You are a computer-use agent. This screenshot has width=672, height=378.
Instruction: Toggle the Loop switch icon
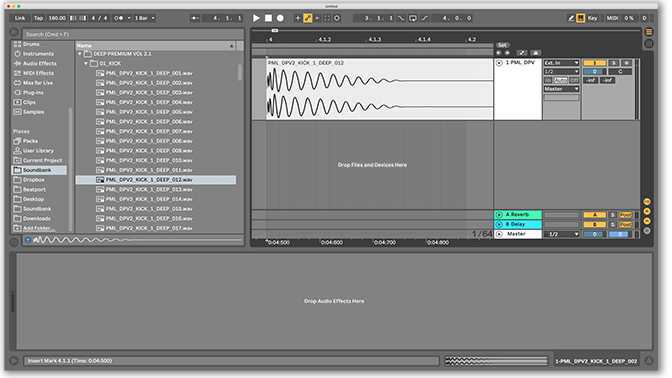coord(413,18)
